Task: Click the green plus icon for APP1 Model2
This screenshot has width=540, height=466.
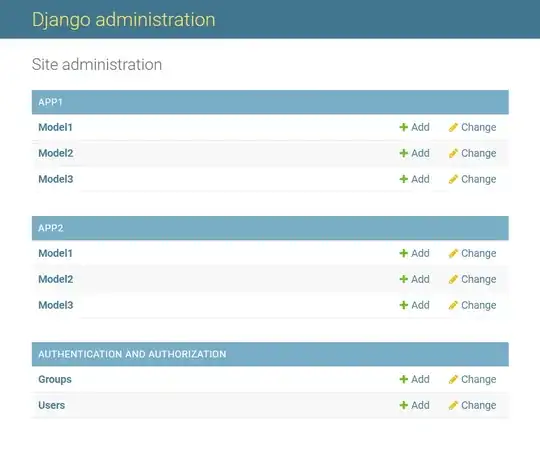Action: point(404,153)
